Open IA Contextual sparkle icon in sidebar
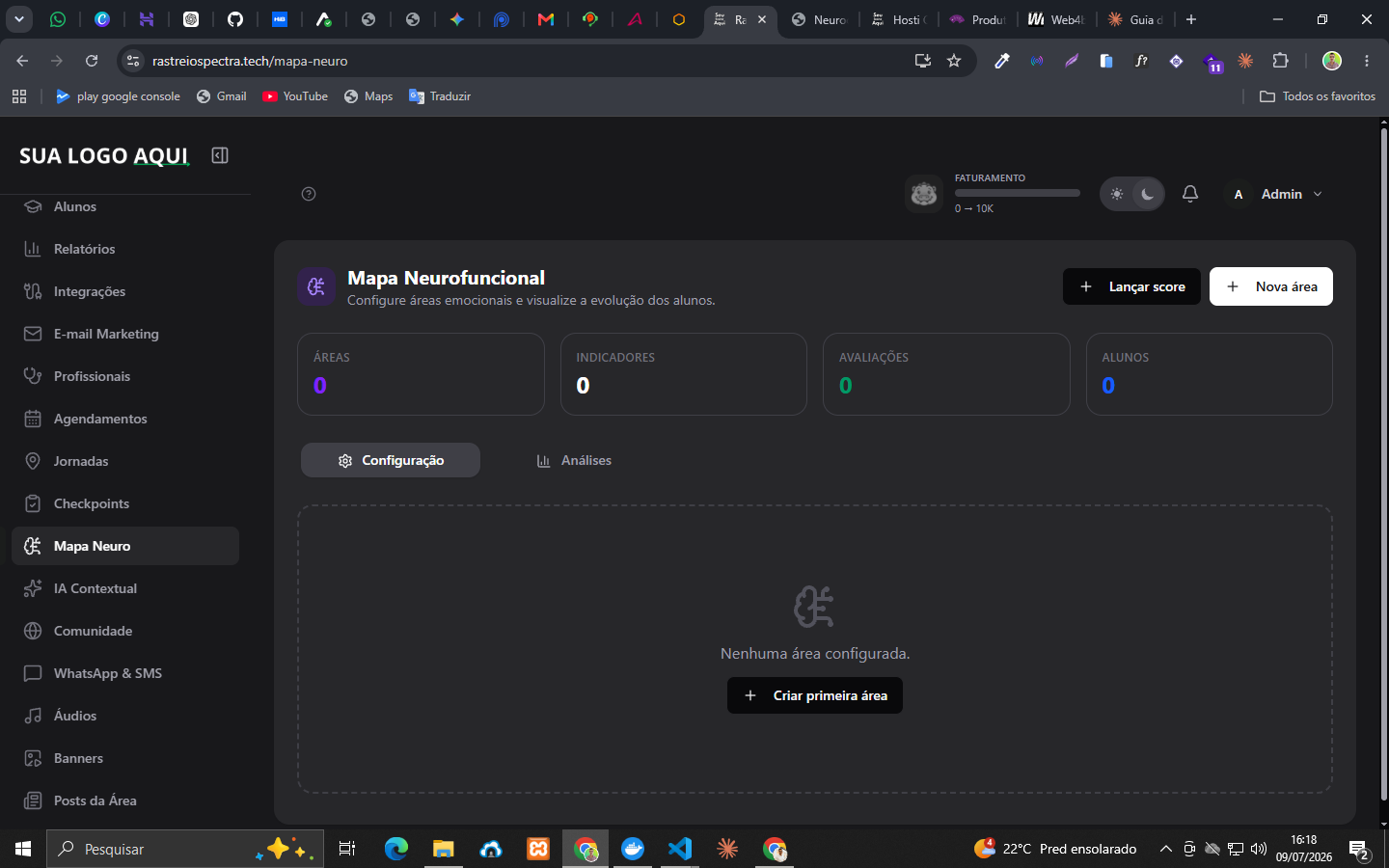This screenshot has width=1389, height=868. (x=33, y=588)
